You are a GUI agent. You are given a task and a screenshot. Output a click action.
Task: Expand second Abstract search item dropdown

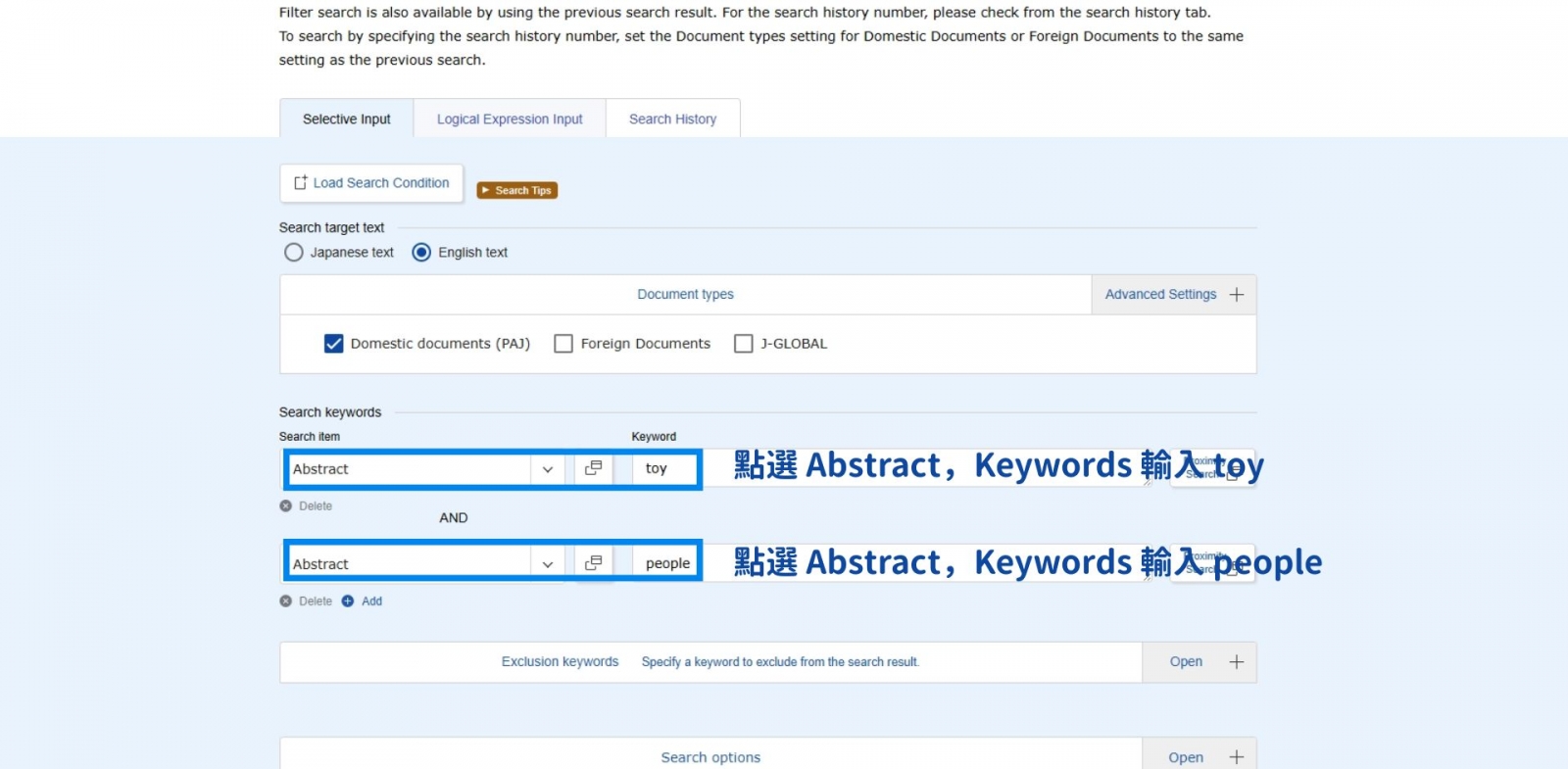click(x=547, y=564)
